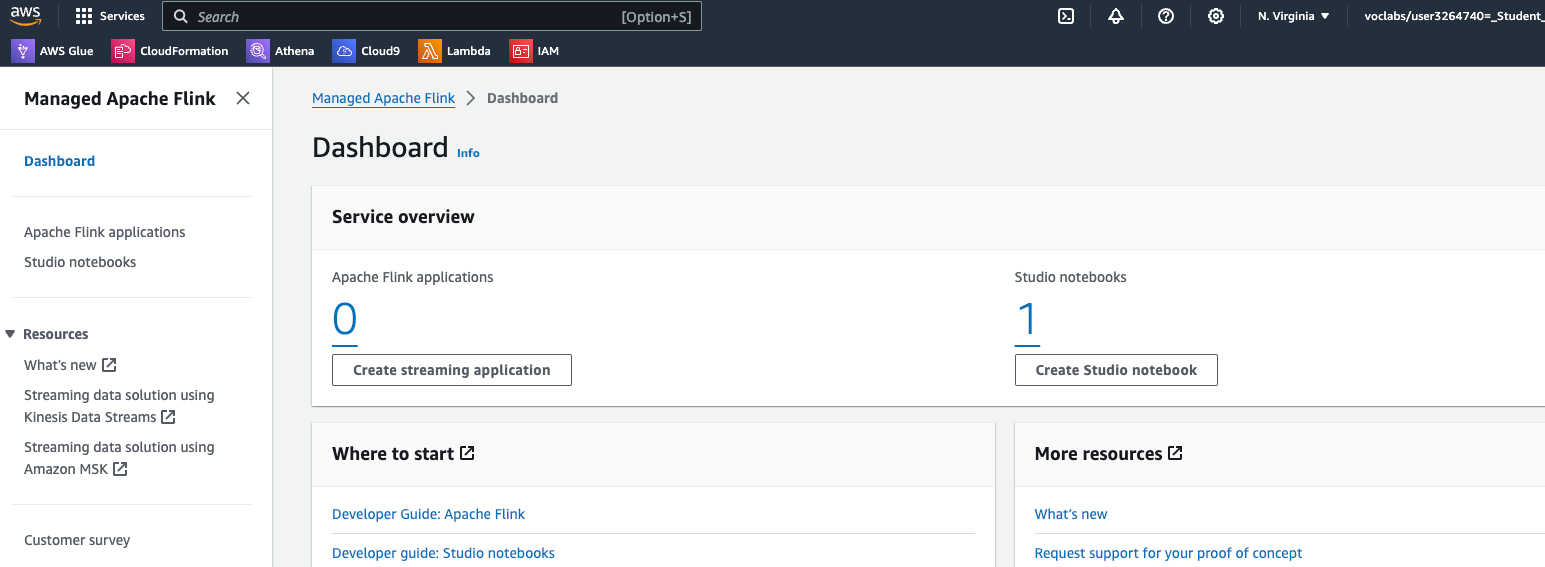Image resolution: width=1545 pixels, height=567 pixels.
Task: Open the settings gear icon
Action: tap(1216, 16)
